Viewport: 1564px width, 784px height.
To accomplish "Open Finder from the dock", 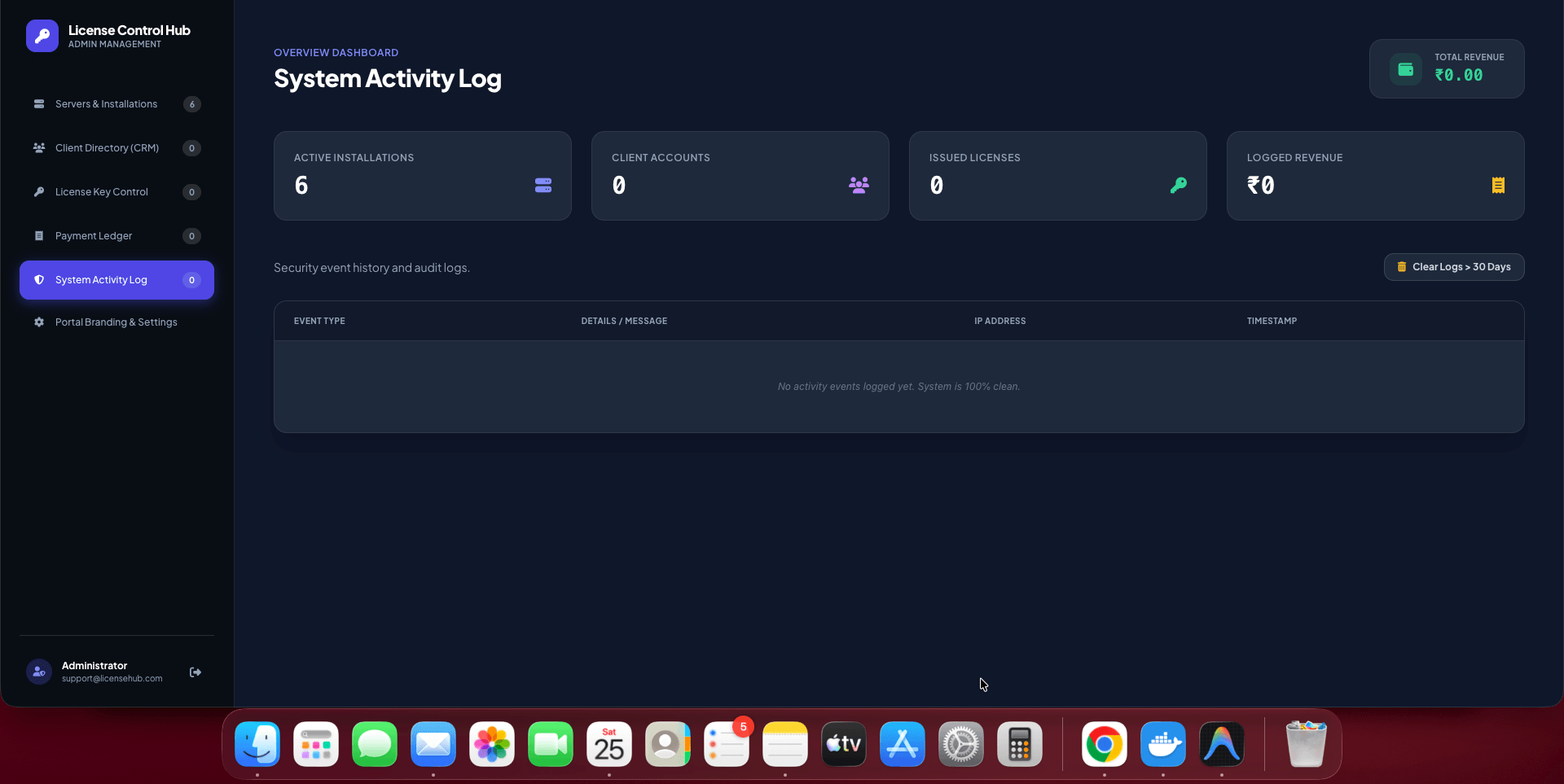I will click(257, 744).
